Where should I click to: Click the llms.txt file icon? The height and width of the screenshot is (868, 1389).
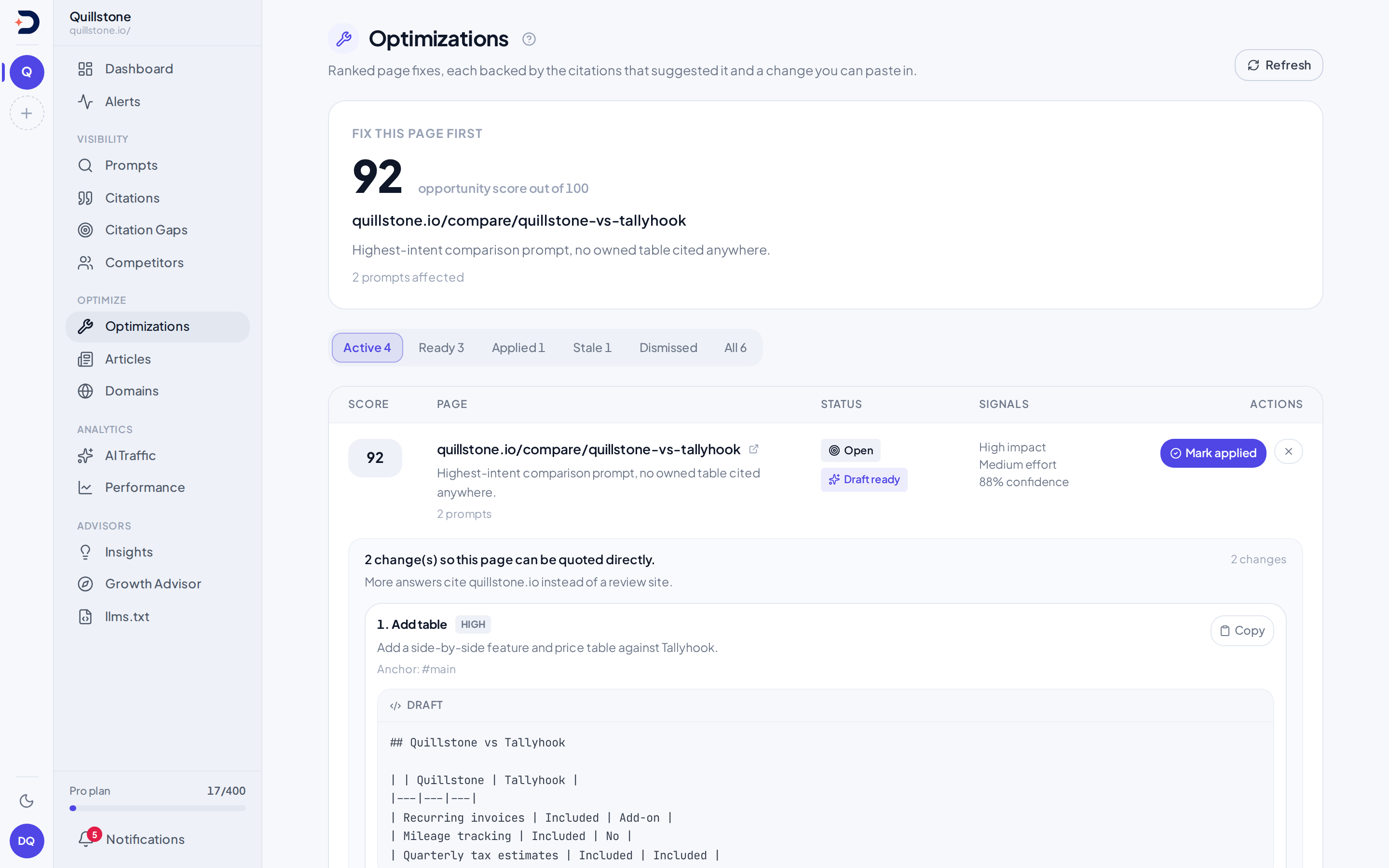[85, 617]
